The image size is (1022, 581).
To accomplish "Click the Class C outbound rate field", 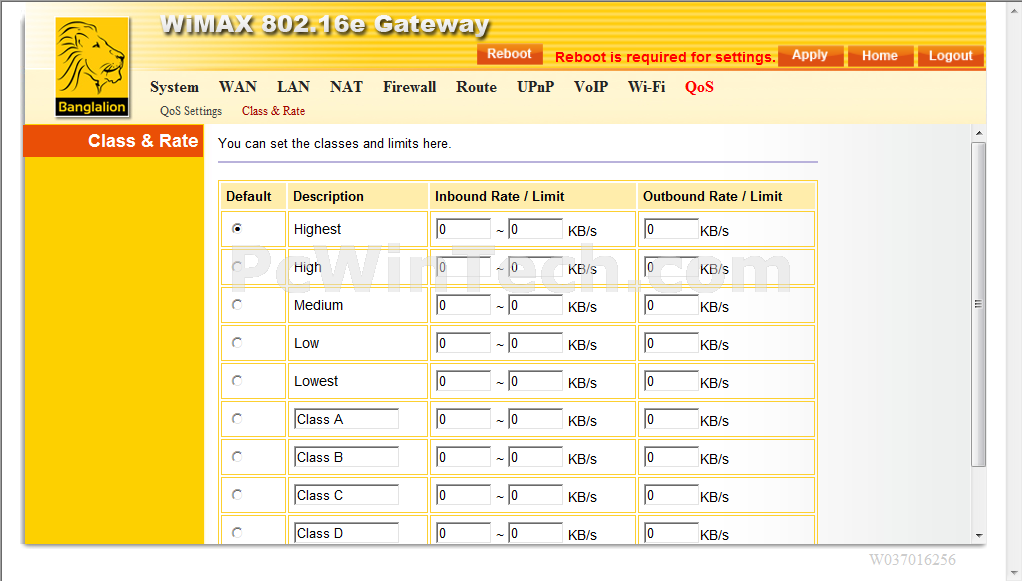I will pyautogui.click(x=671, y=496).
